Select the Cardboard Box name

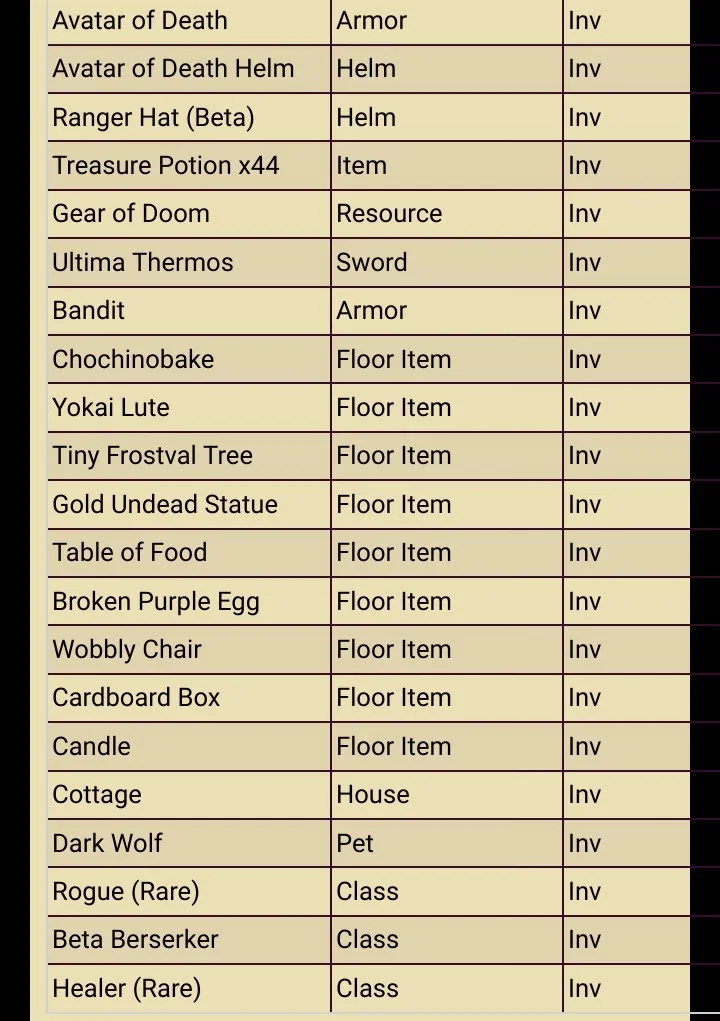tap(136, 698)
